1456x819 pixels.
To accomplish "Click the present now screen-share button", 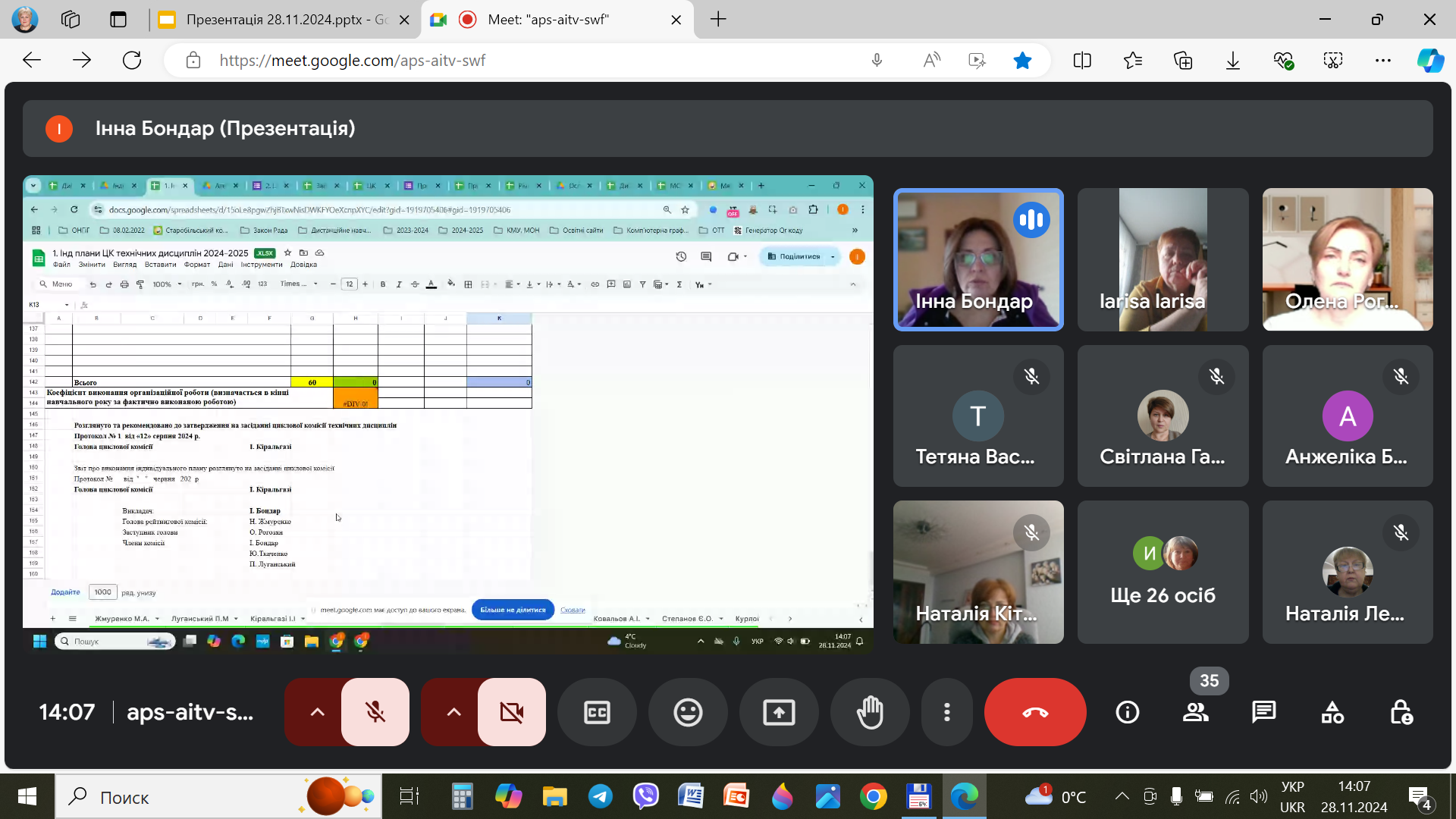I will [x=779, y=712].
